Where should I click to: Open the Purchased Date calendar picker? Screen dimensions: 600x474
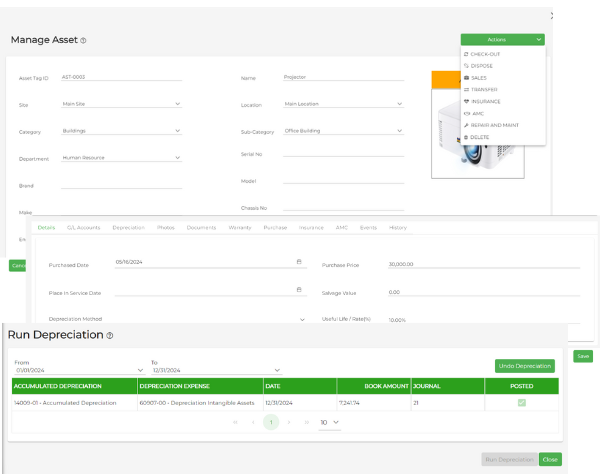tap(298, 262)
